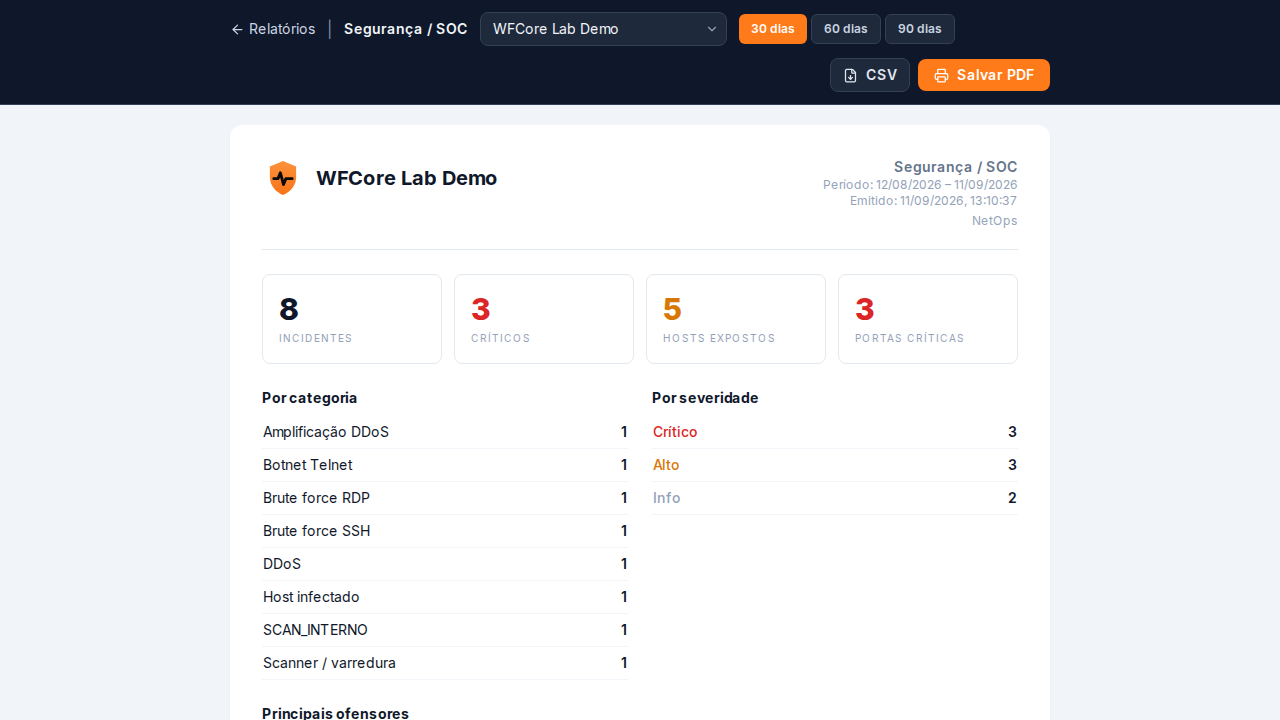
Task: Click the Info severity row
Action: tap(835, 498)
